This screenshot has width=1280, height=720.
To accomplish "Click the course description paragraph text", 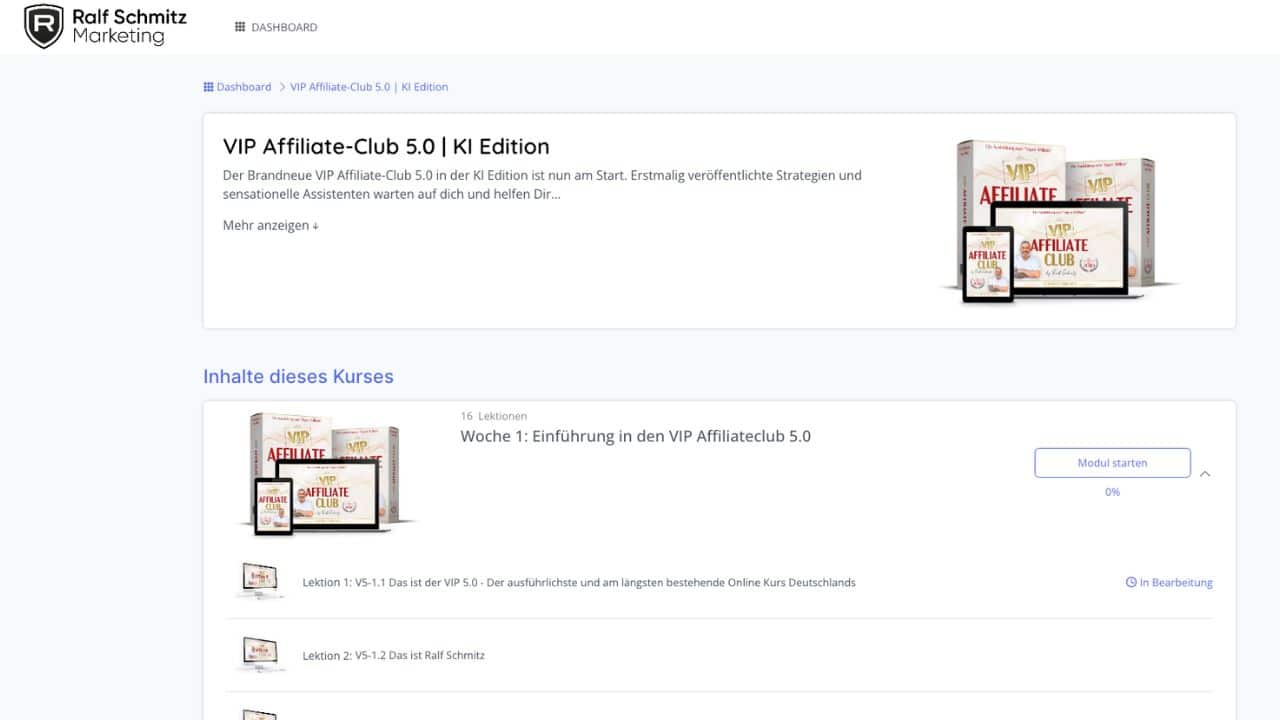I will (542, 185).
